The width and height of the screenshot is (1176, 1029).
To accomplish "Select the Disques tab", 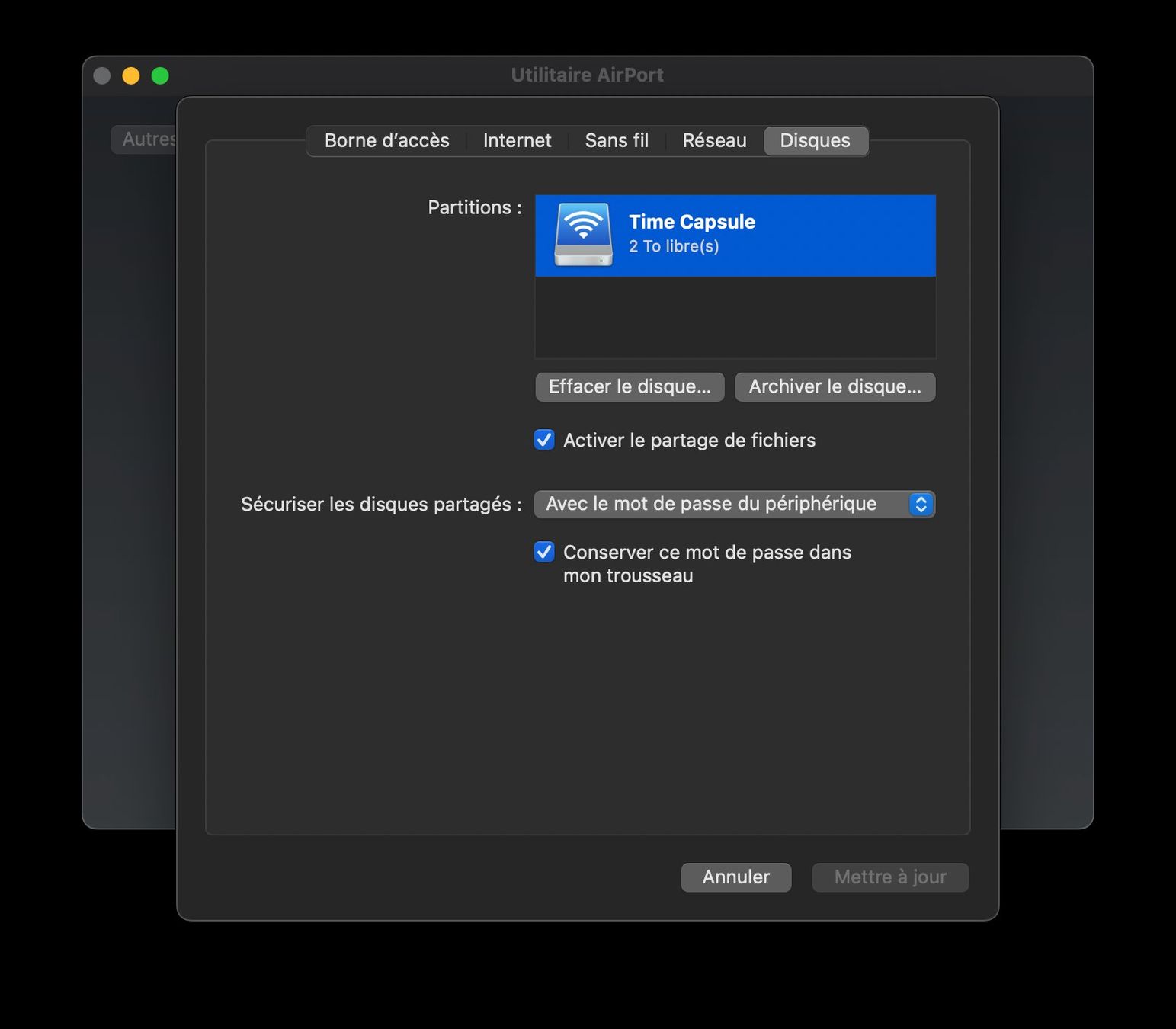I will [815, 141].
